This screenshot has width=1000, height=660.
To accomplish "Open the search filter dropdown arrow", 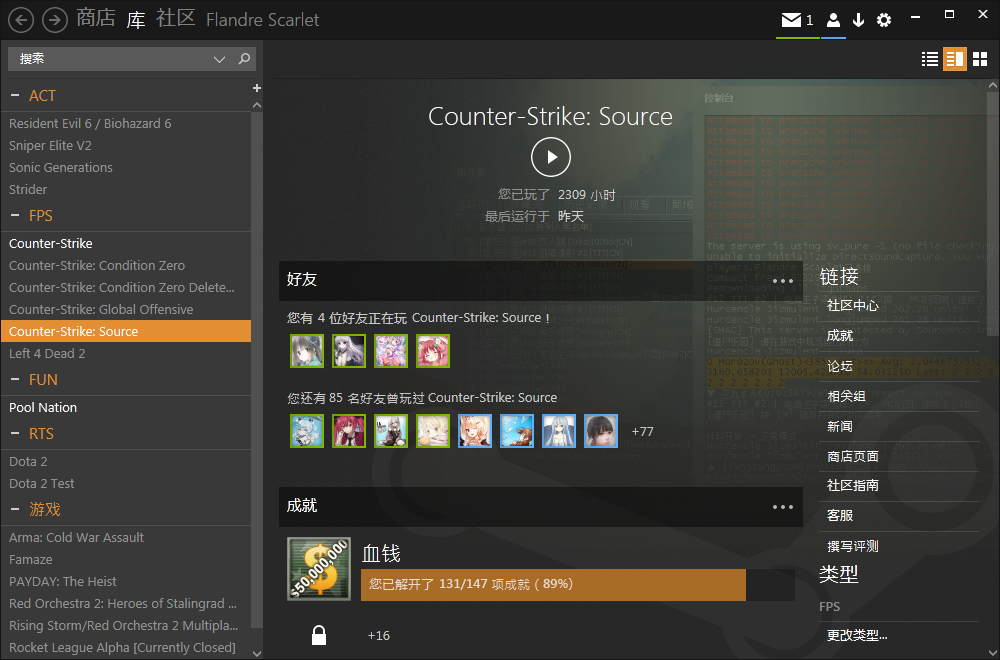I will 219,59.
